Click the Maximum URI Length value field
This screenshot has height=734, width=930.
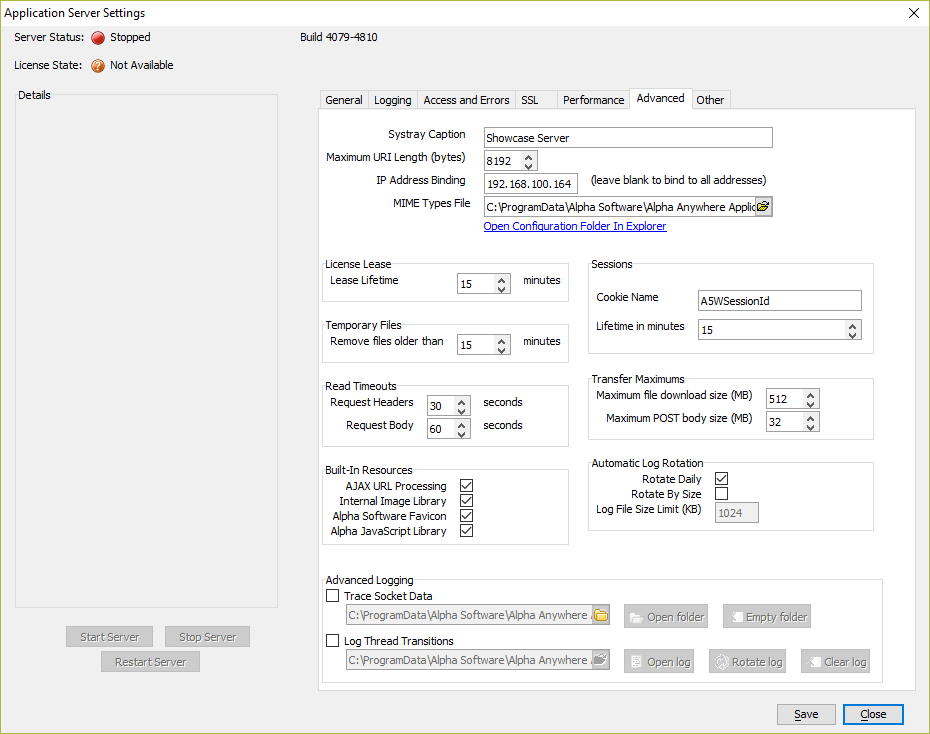503,161
